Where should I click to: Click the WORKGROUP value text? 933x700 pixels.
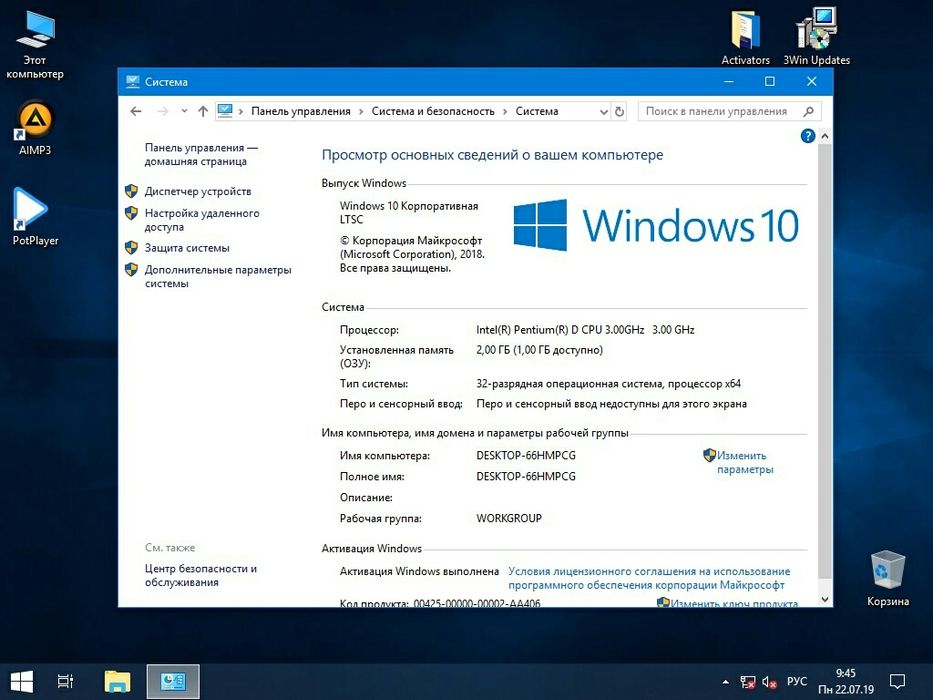tap(509, 518)
